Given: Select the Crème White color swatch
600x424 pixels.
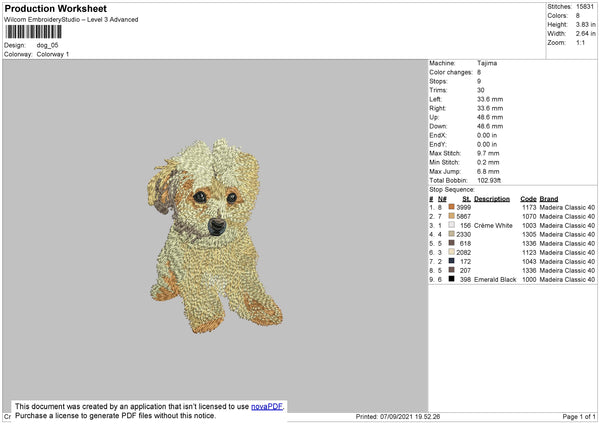Looking at the screenshot, I should pyautogui.click(x=452, y=225).
